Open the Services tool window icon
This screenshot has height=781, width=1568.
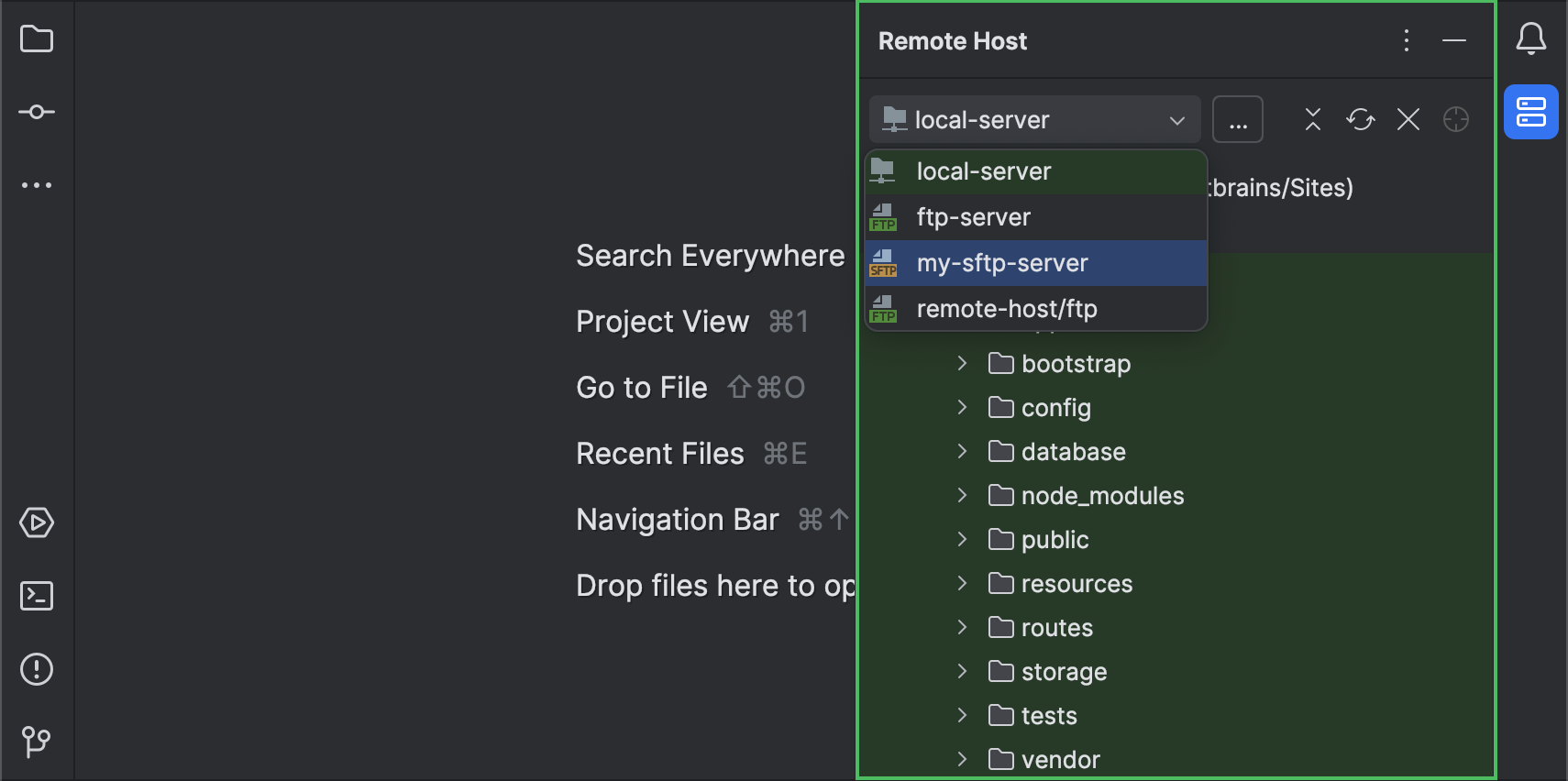(x=37, y=522)
